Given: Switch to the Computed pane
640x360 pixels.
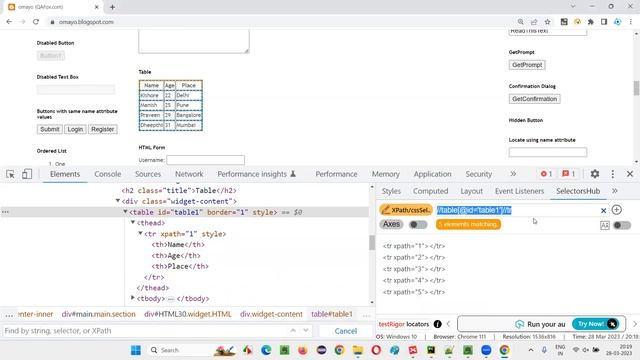Looking at the screenshot, I should (x=431, y=191).
